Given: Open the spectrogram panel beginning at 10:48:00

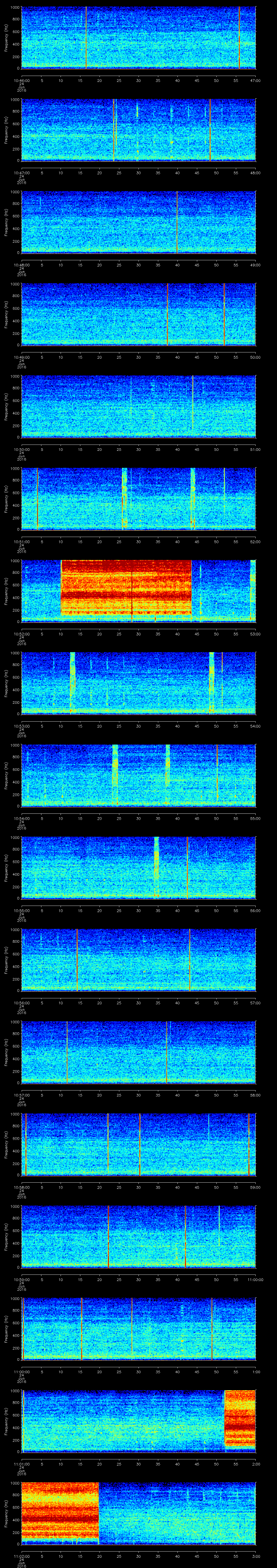Looking at the screenshot, I should [138, 222].
